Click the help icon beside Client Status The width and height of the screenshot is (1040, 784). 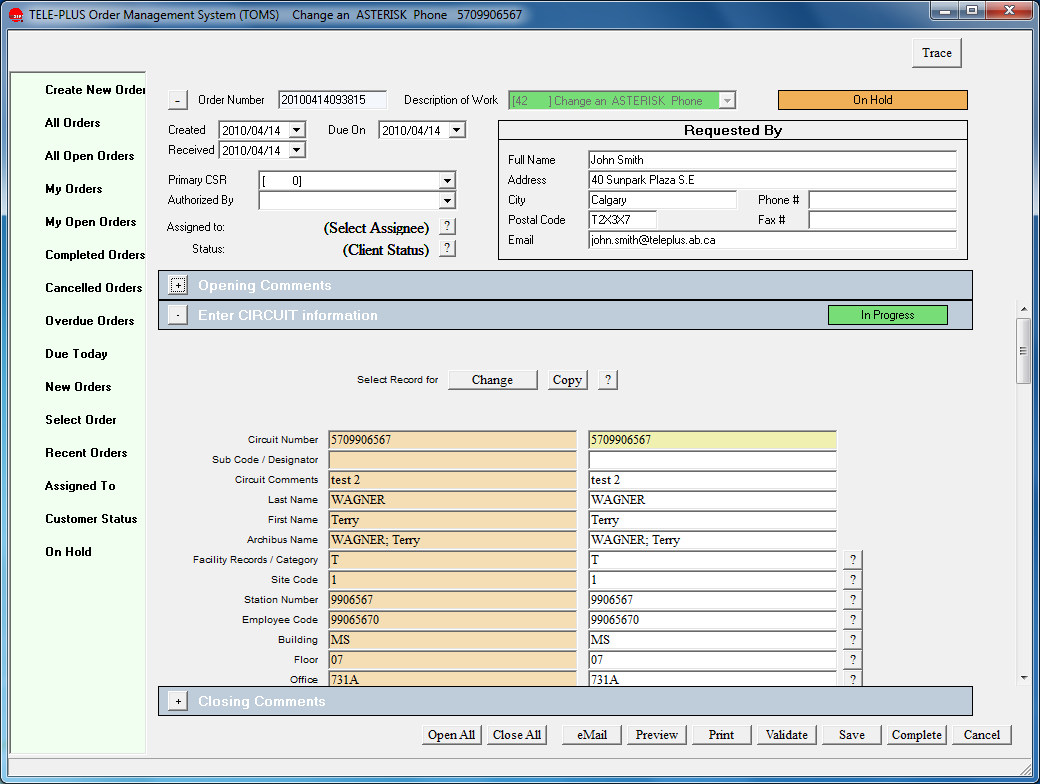(x=447, y=249)
